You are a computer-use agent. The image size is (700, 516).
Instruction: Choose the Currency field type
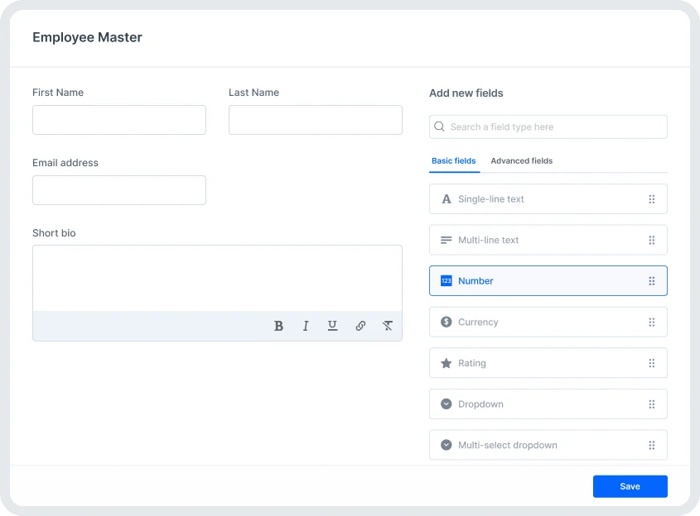pos(548,322)
